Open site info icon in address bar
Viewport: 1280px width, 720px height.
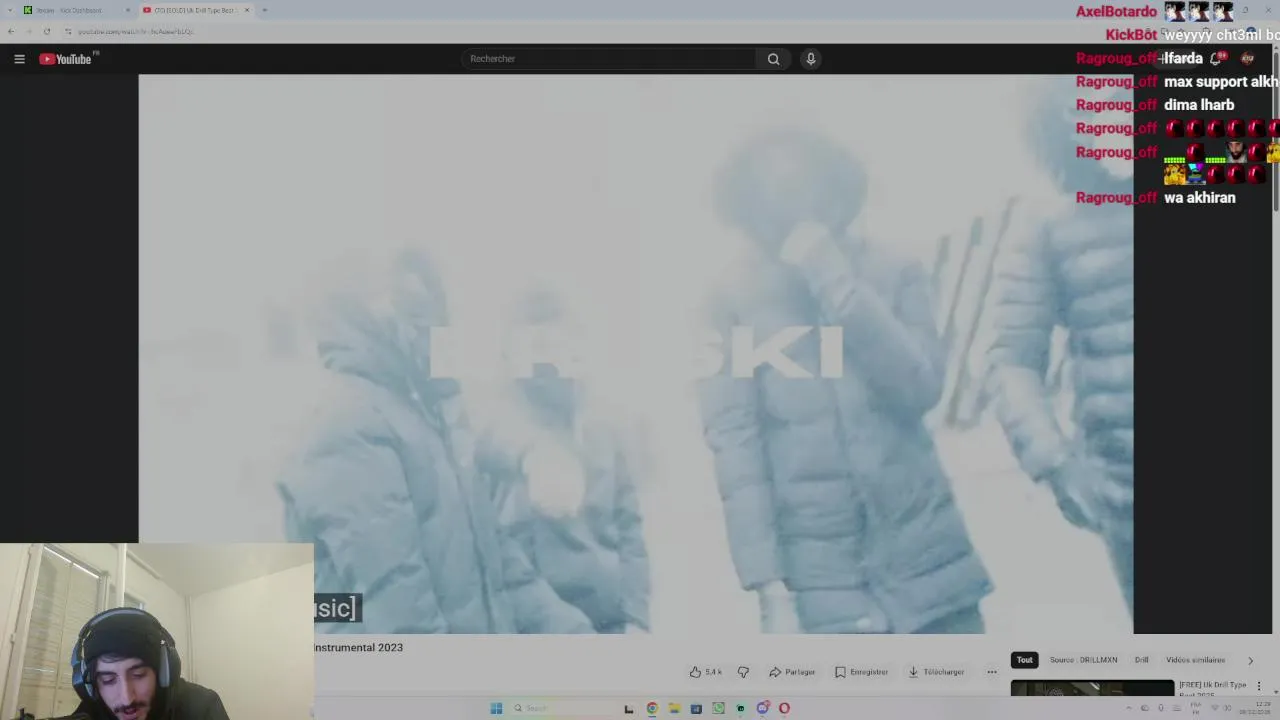(x=68, y=31)
